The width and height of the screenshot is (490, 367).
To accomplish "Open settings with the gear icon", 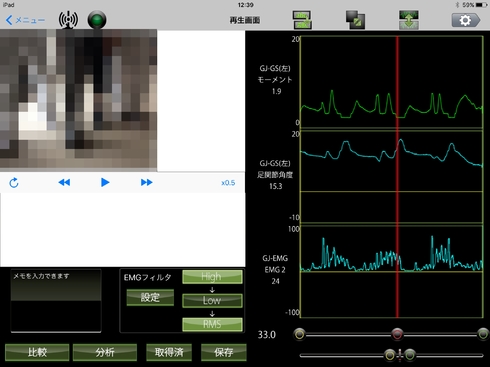I will point(466,20).
